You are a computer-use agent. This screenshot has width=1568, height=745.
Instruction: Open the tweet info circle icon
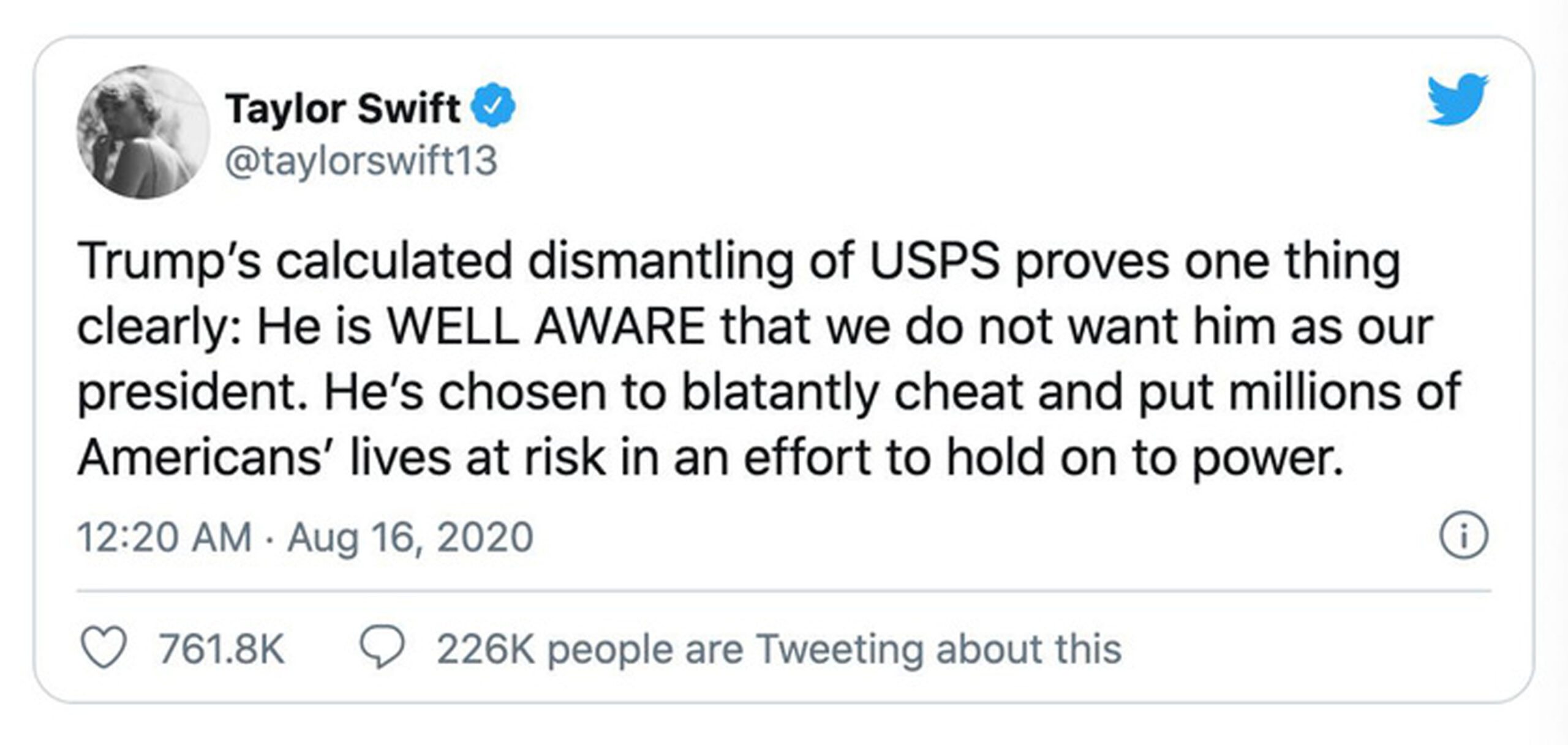pyautogui.click(x=1463, y=537)
